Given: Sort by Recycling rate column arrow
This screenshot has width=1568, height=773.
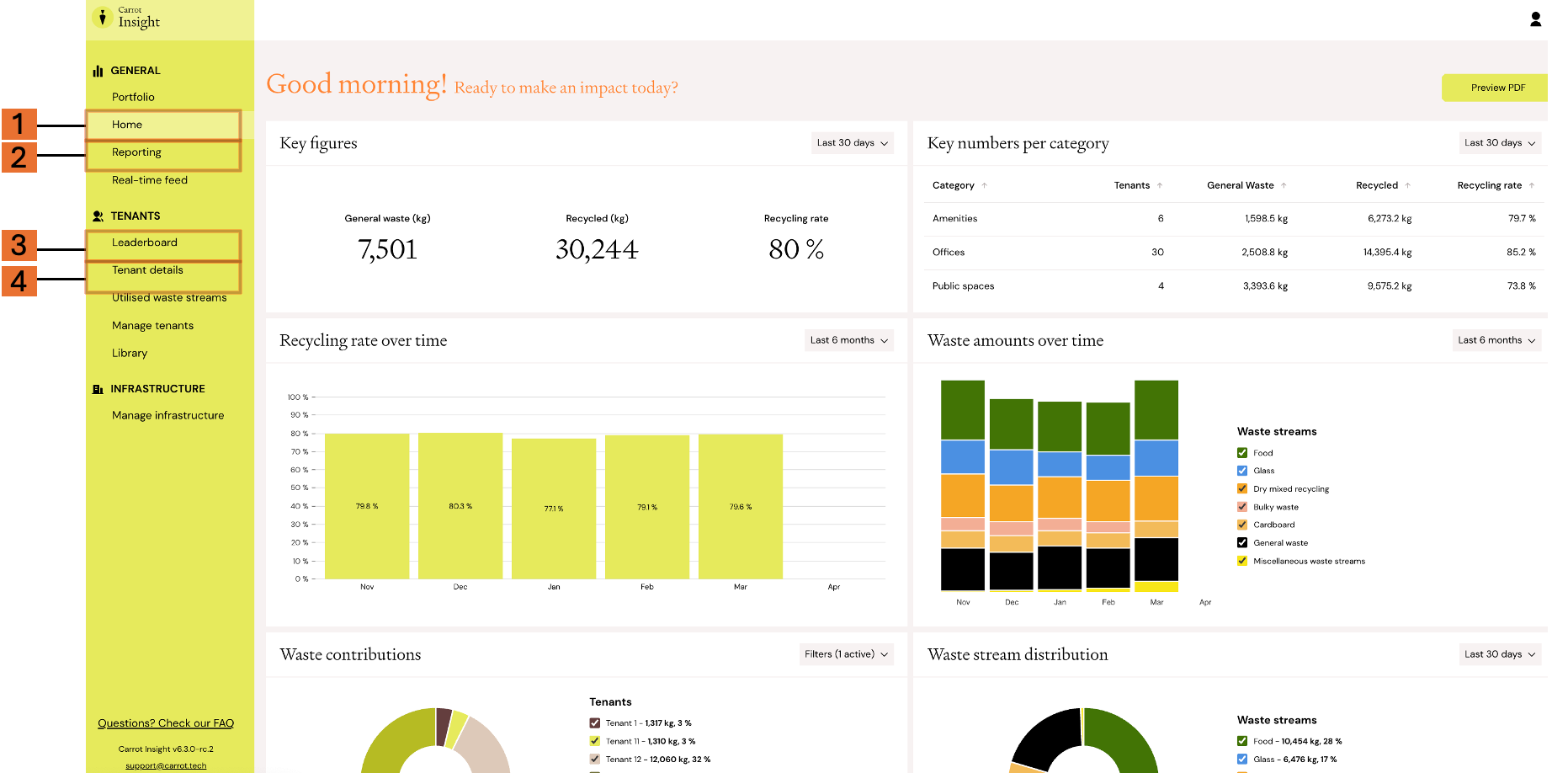Looking at the screenshot, I should click(x=1531, y=185).
